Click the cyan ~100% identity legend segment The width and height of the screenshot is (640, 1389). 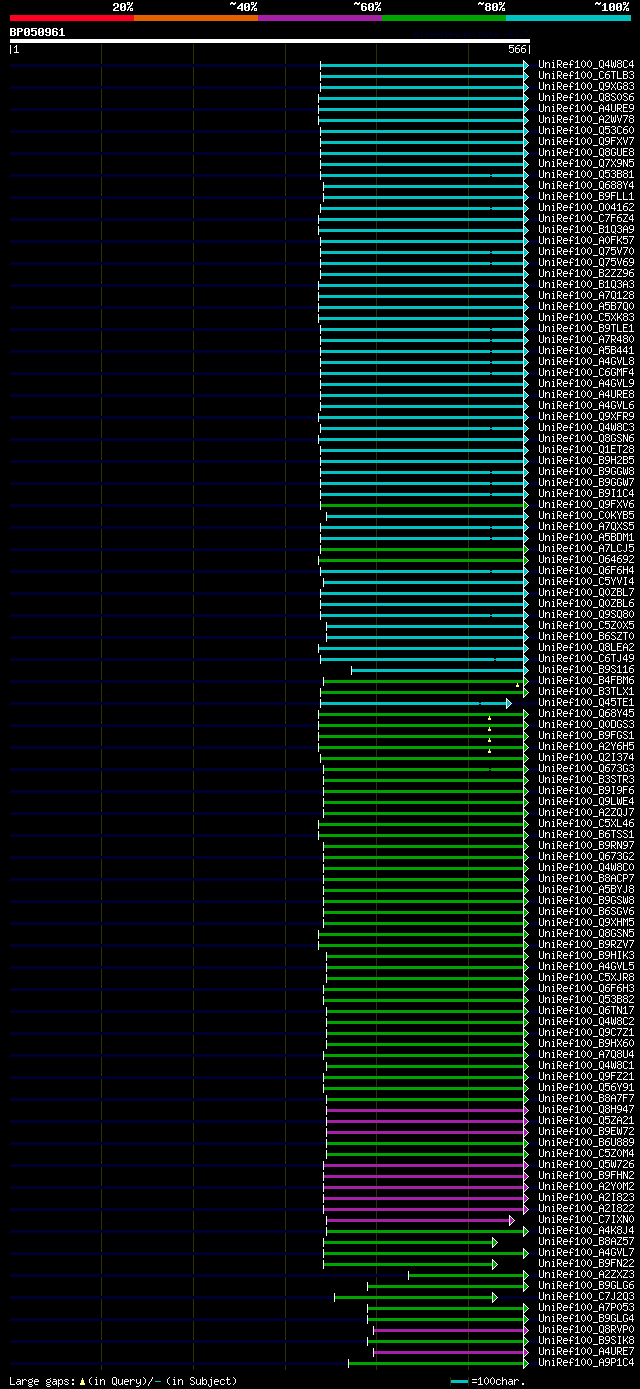click(x=568, y=18)
